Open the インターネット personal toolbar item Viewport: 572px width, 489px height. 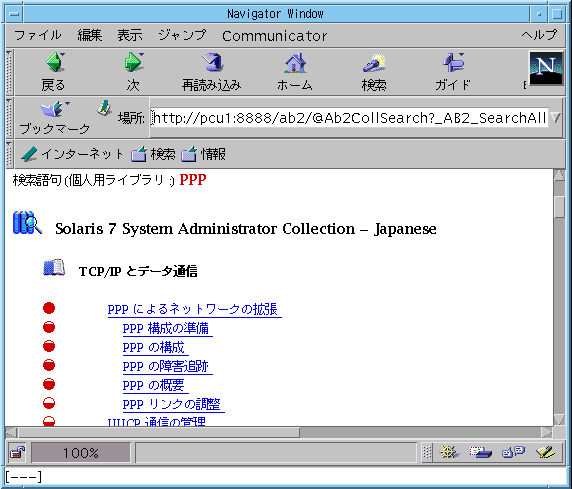point(72,154)
